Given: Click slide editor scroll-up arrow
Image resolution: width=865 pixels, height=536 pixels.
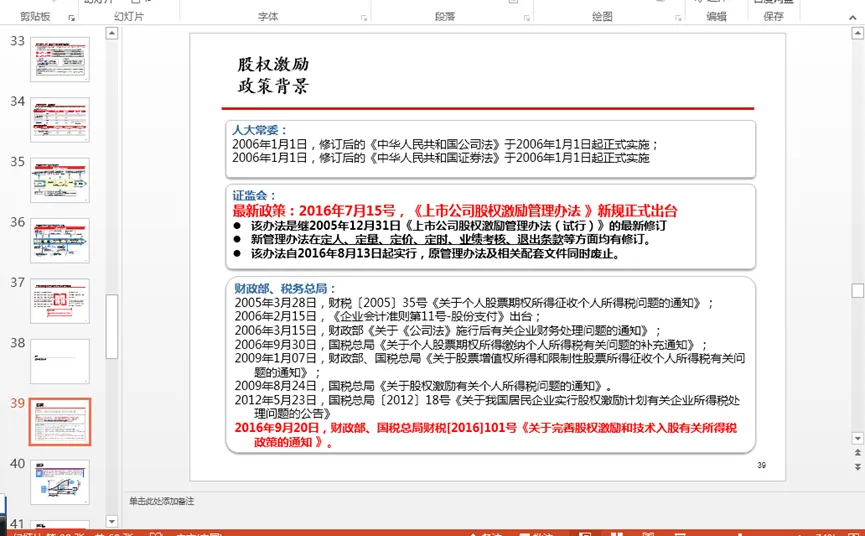Looking at the screenshot, I should coord(857,33).
